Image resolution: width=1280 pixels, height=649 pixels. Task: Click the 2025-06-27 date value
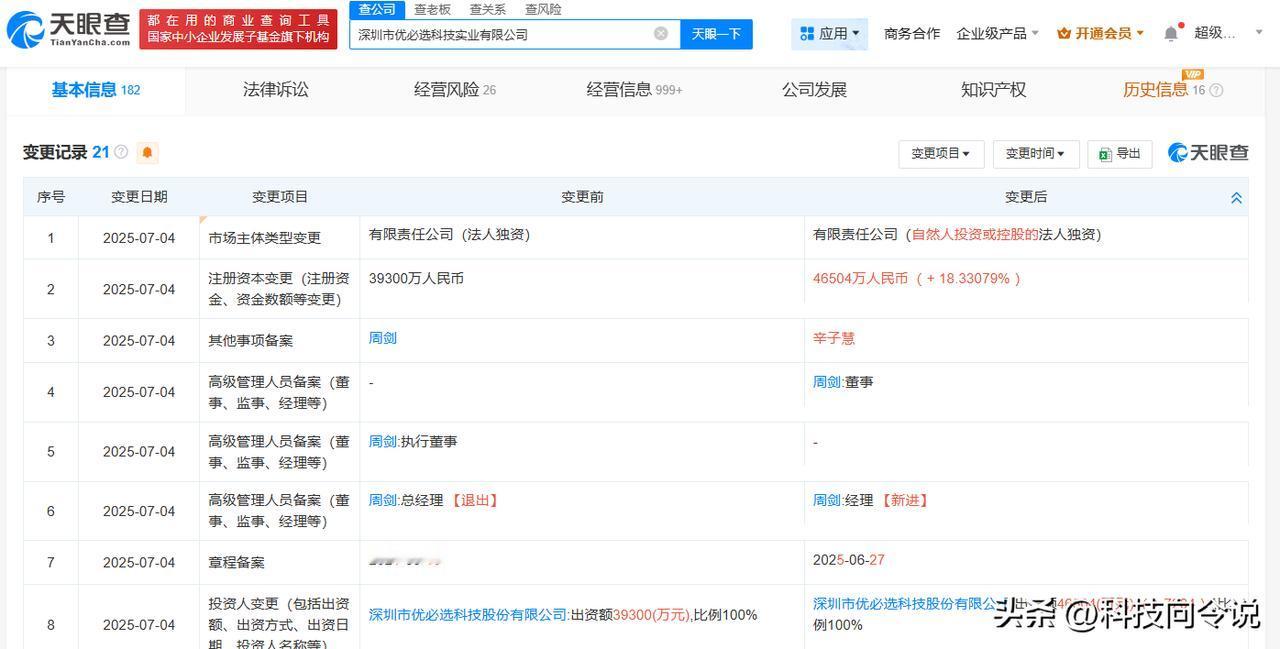click(849, 560)
